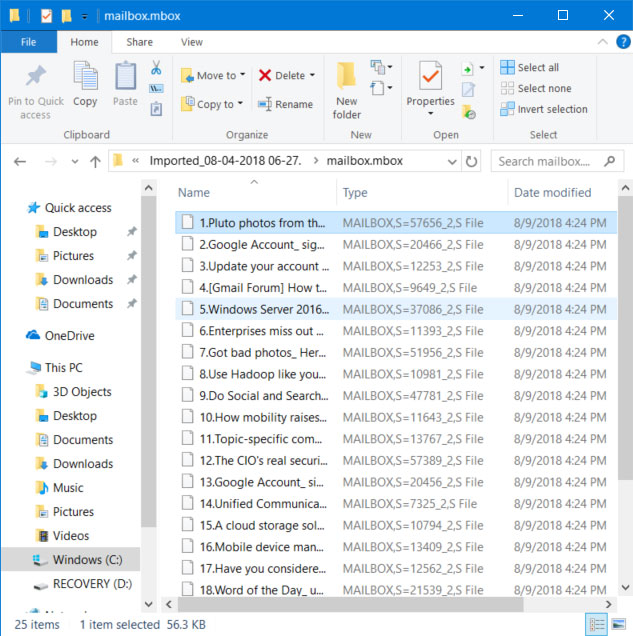Select file 18.Word of the Day_ u...
This screenshot has height=636, width=633.
tap(396, 590)
